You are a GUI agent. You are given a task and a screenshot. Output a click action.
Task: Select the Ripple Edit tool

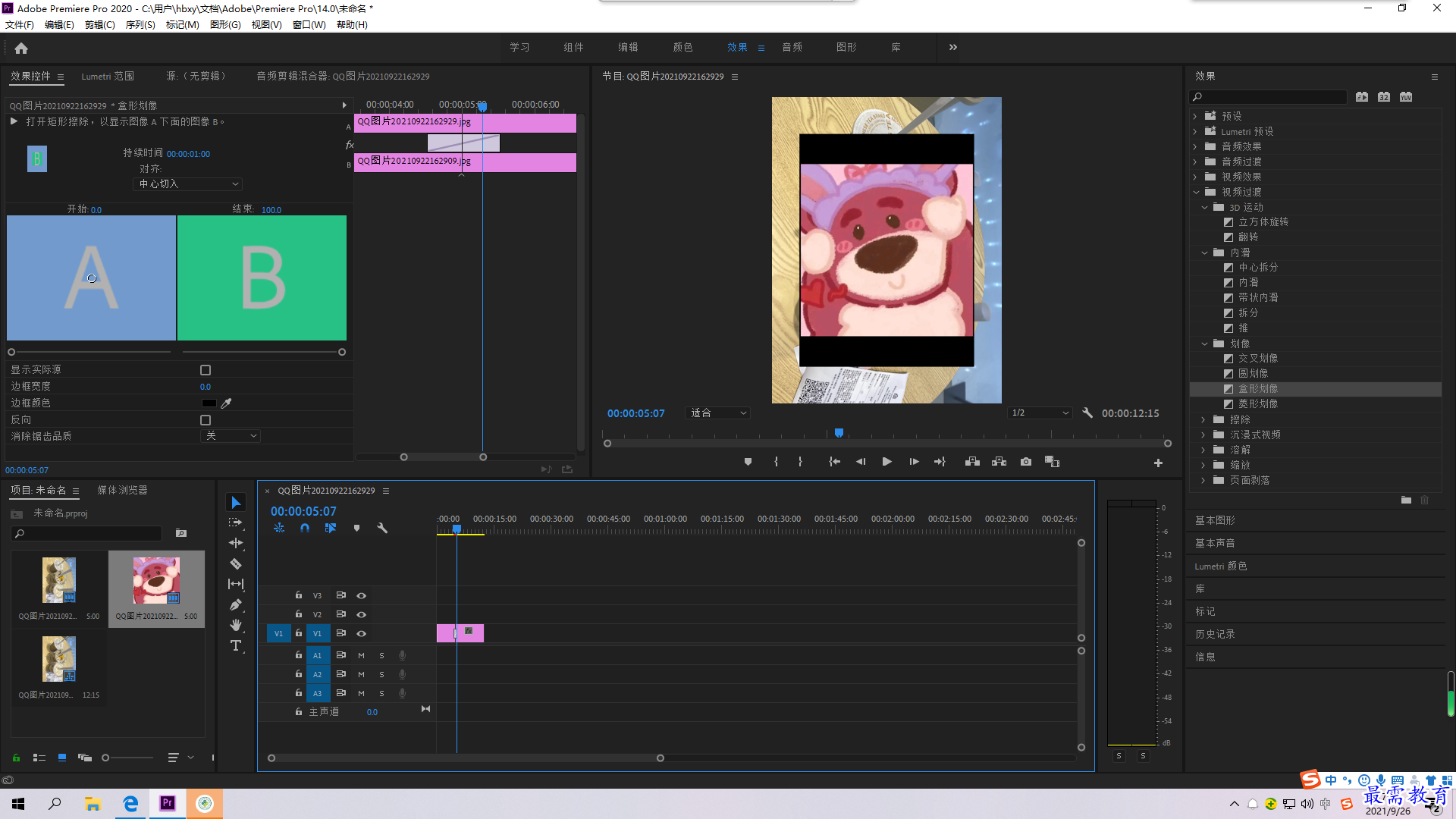click(236, 543)
